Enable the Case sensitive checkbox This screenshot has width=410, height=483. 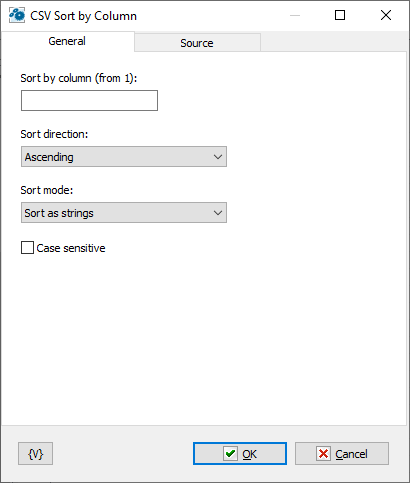click(27, 248)
